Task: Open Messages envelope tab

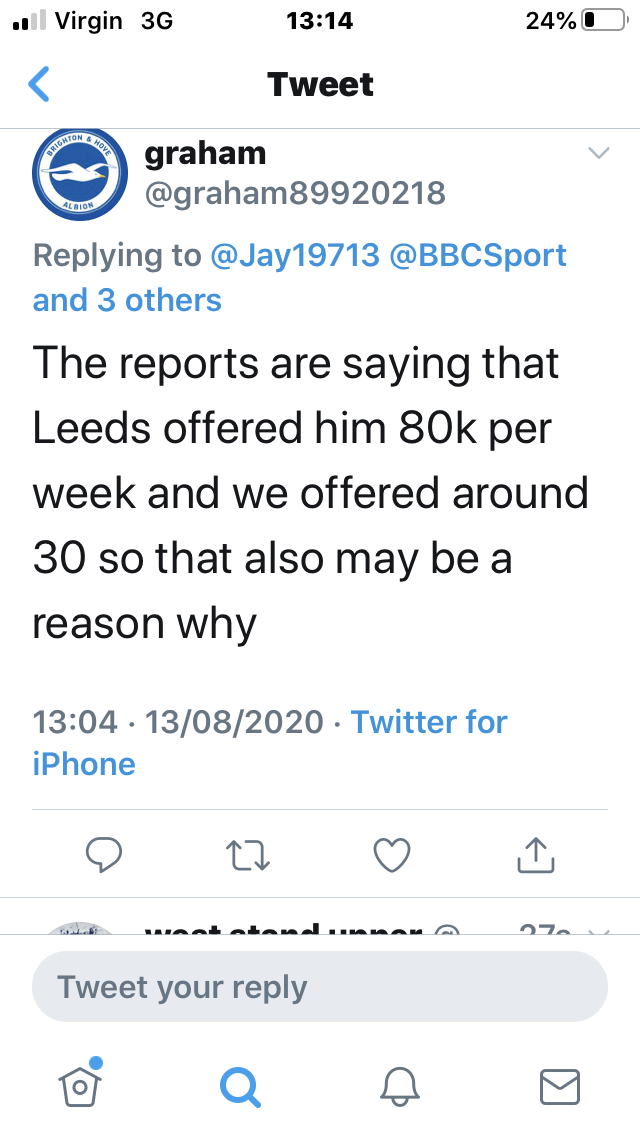Action: [560, 1087]
